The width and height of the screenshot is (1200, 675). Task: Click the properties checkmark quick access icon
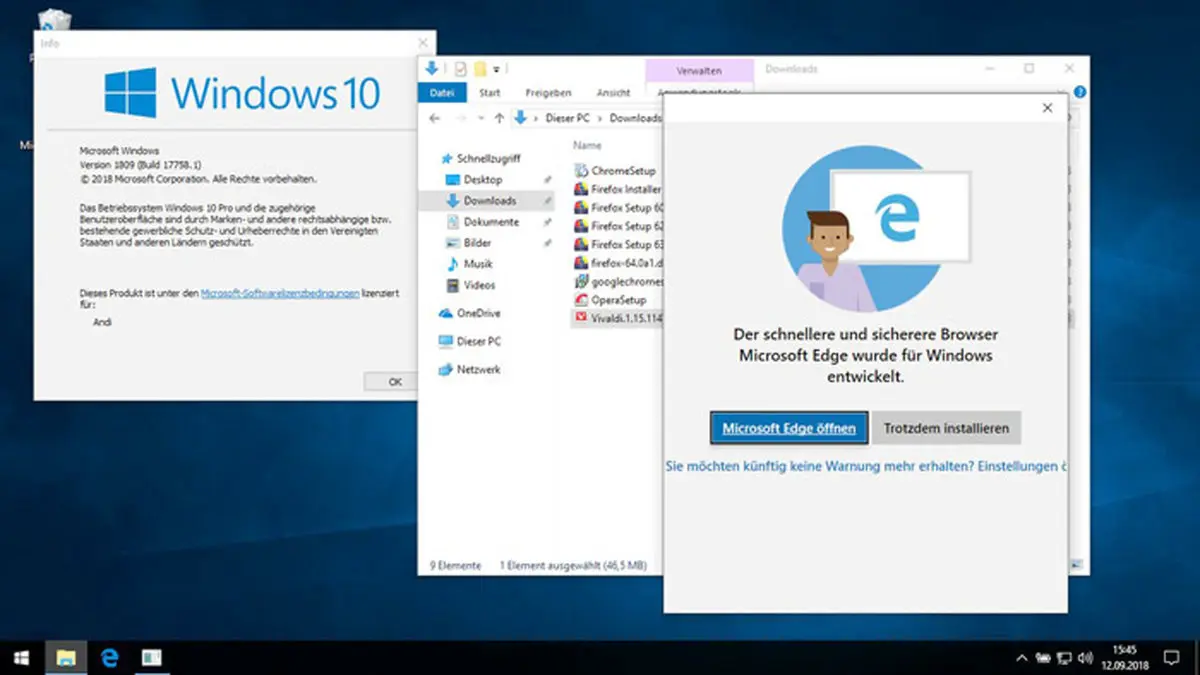pos(460,69)
